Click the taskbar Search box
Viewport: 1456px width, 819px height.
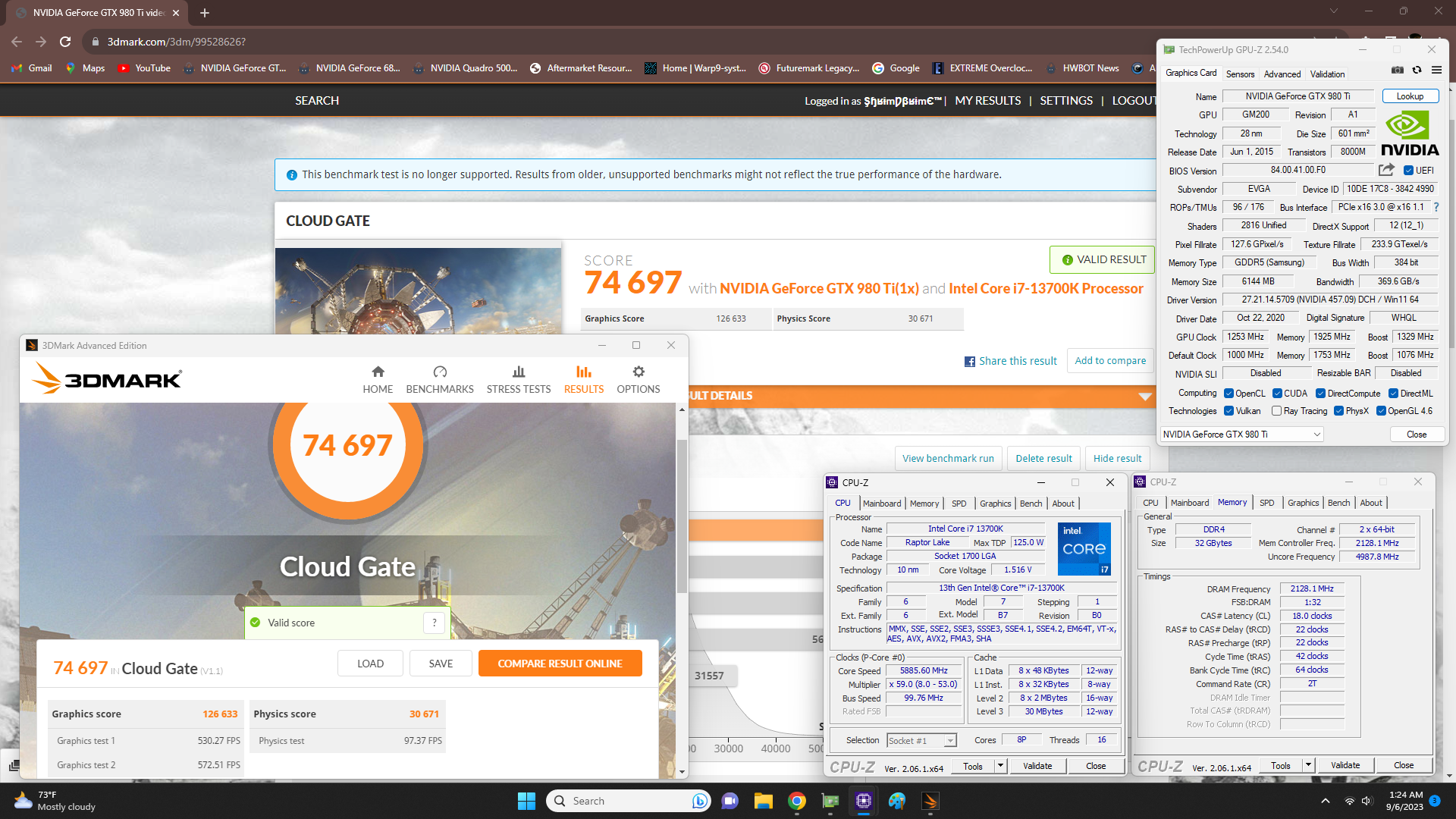[627, 801]
